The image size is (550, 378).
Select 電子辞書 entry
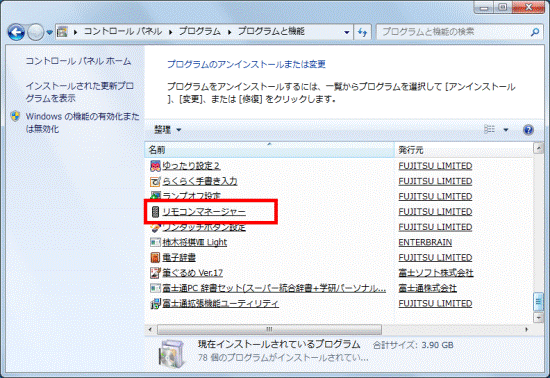pyautogui.click(x=179, y=258)
